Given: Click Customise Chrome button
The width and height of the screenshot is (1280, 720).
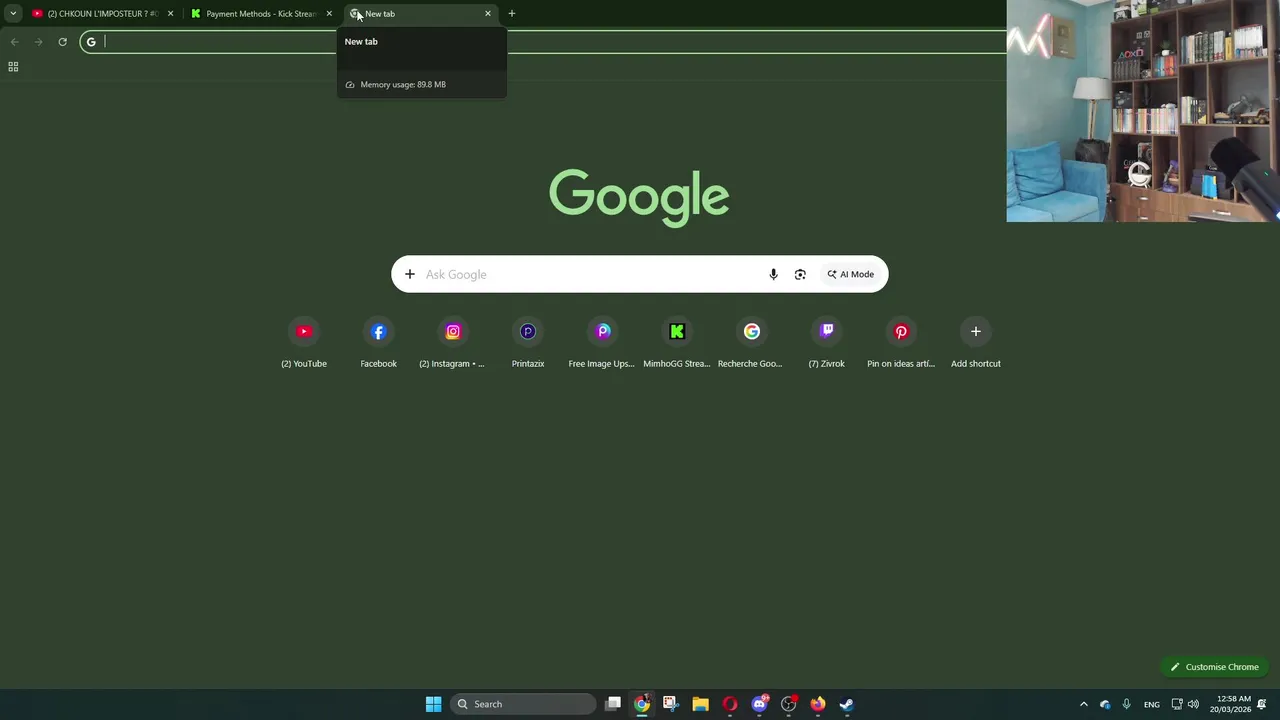Looking at the screenshot, I should coord(1214,667).
